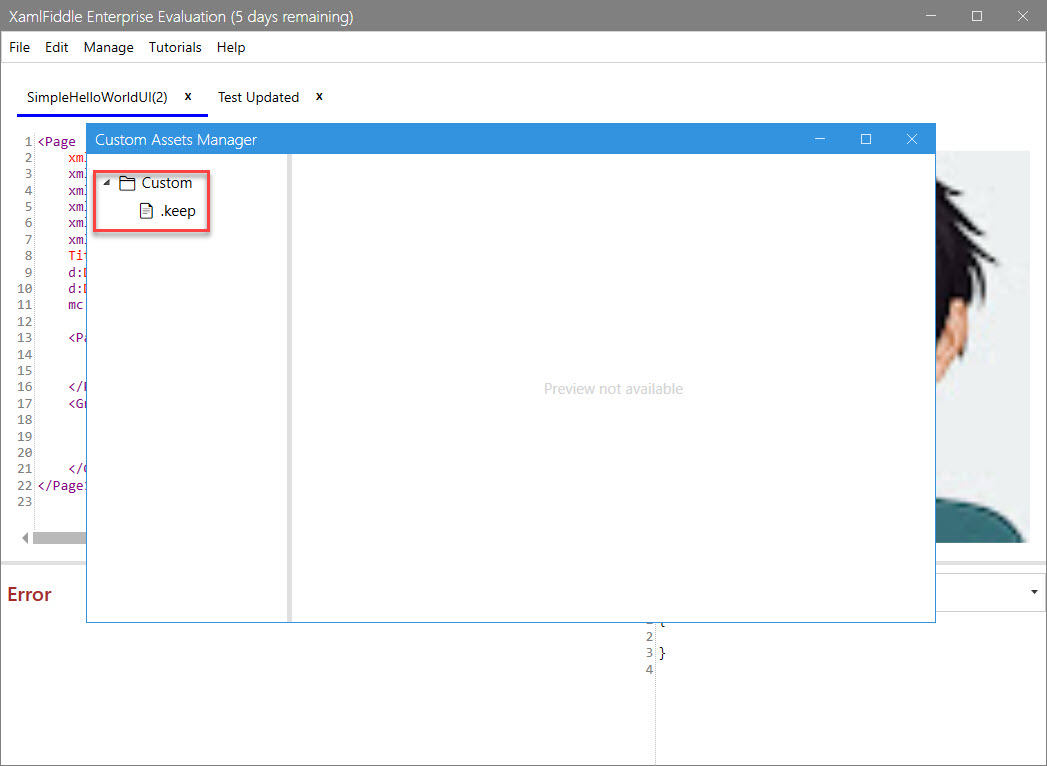This screenshot has width=1047, height=766.
Task: Close the Test Updated tab
Action: click(319, 96)
